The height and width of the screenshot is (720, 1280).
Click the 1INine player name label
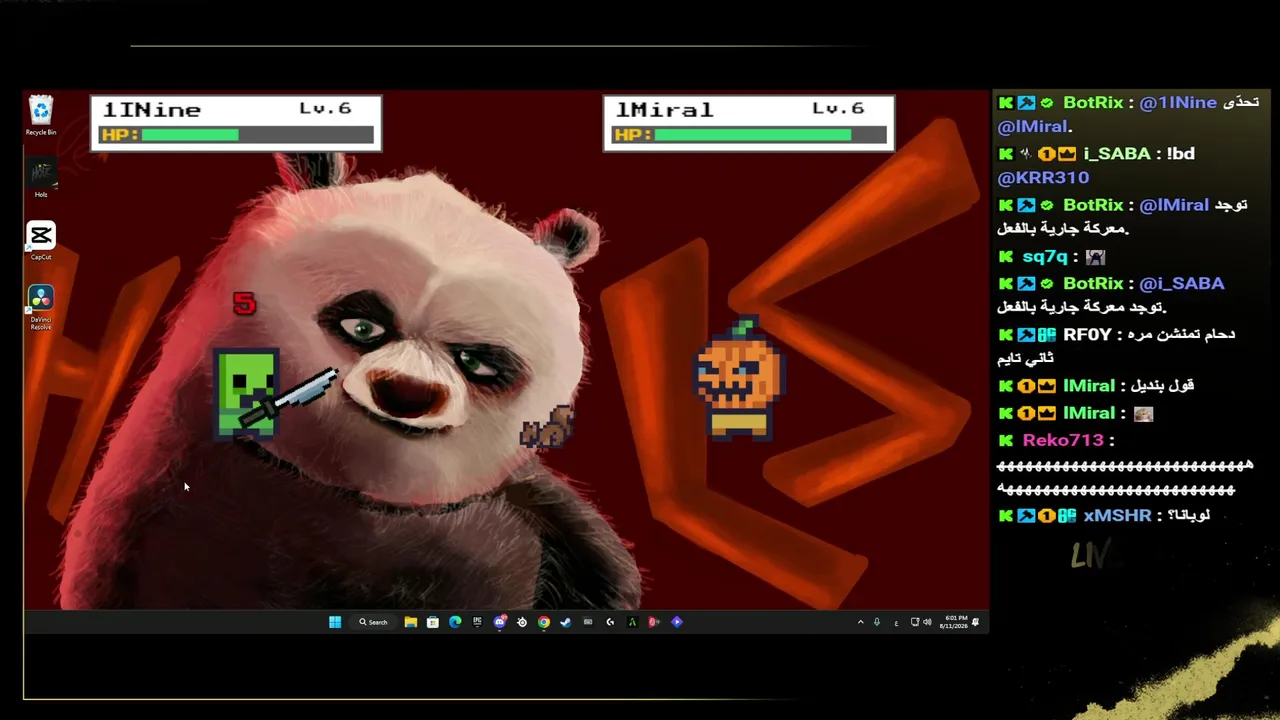pyautogui.click(x=152, y=110)
